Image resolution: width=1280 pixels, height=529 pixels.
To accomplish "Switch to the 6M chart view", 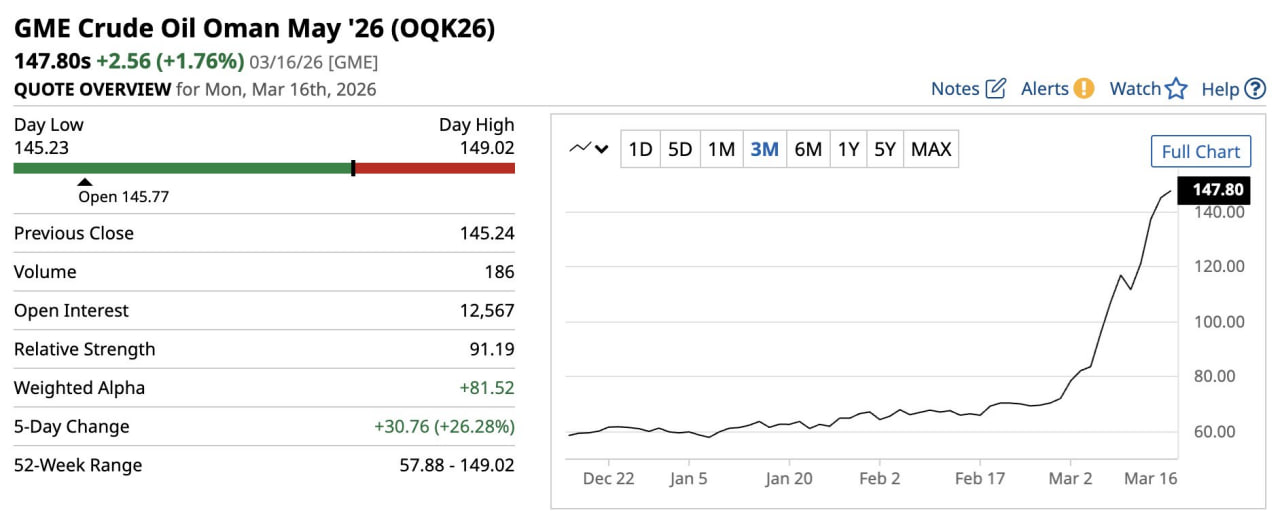I will click(x=808, y=150).
